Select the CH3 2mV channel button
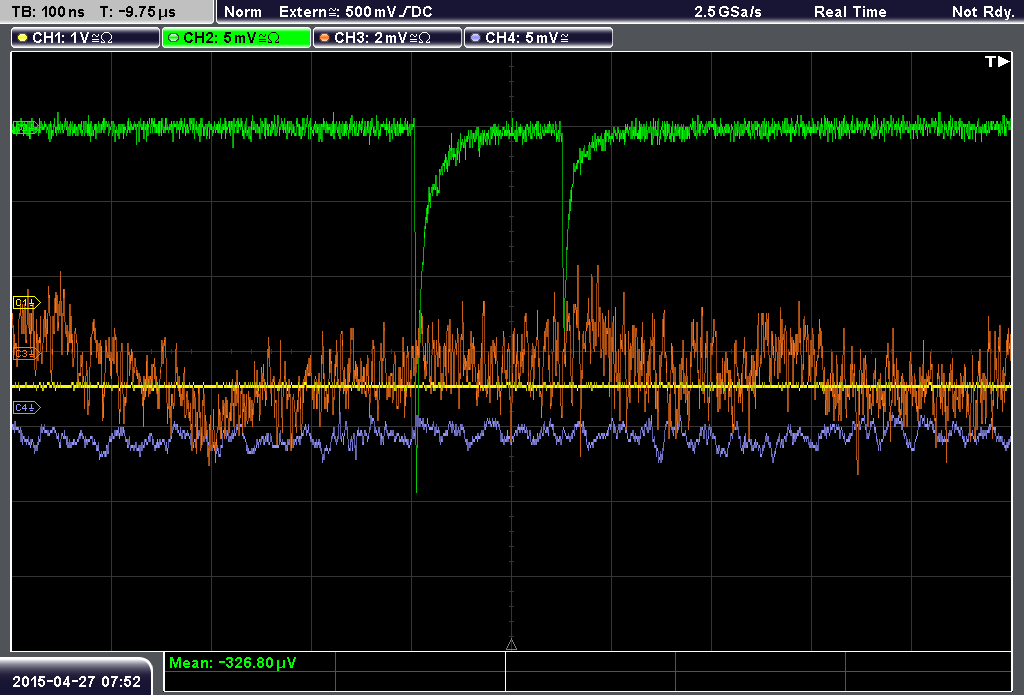 pos(387,38)
